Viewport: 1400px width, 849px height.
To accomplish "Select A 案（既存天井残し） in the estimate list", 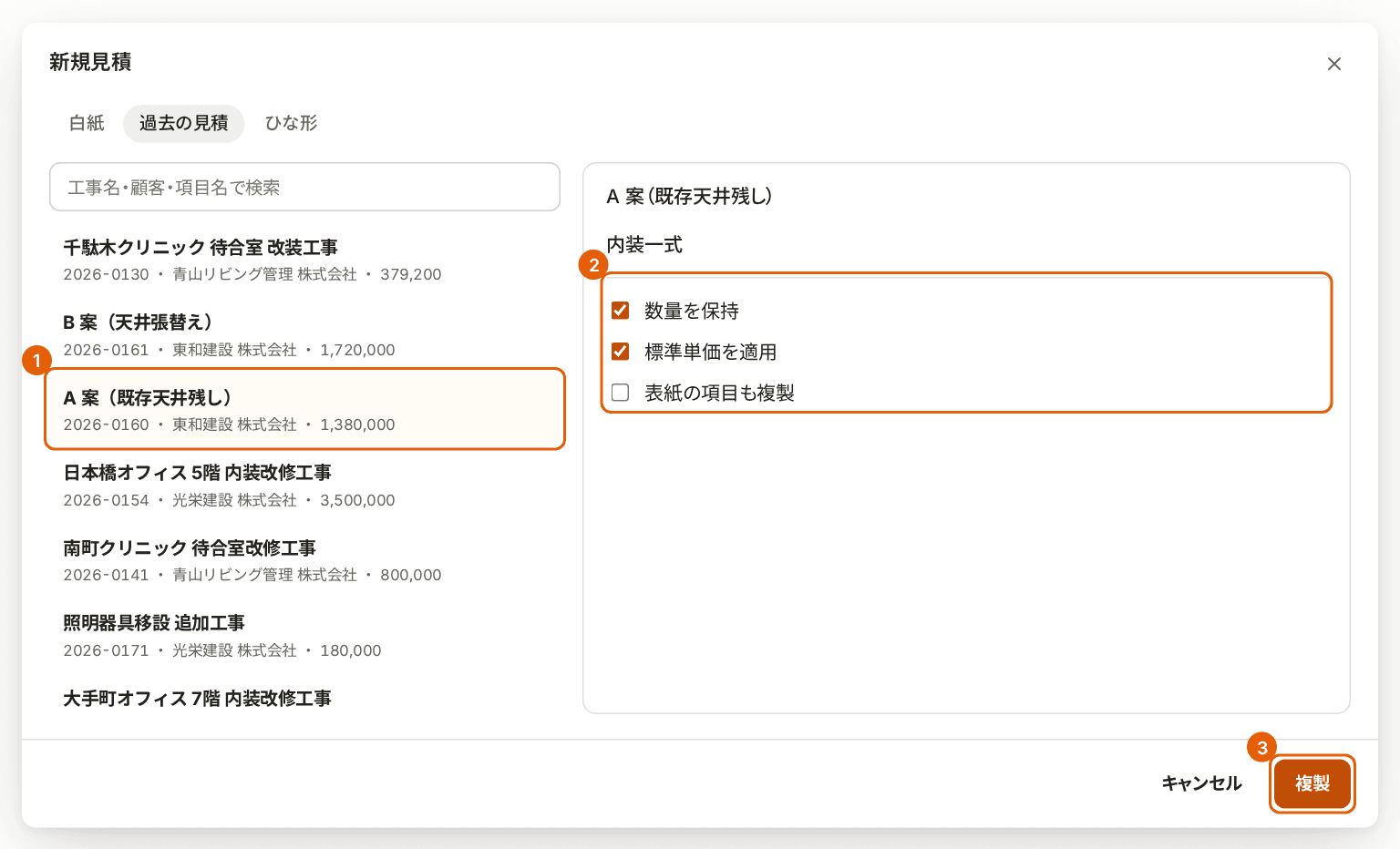I will coord(304,409).
